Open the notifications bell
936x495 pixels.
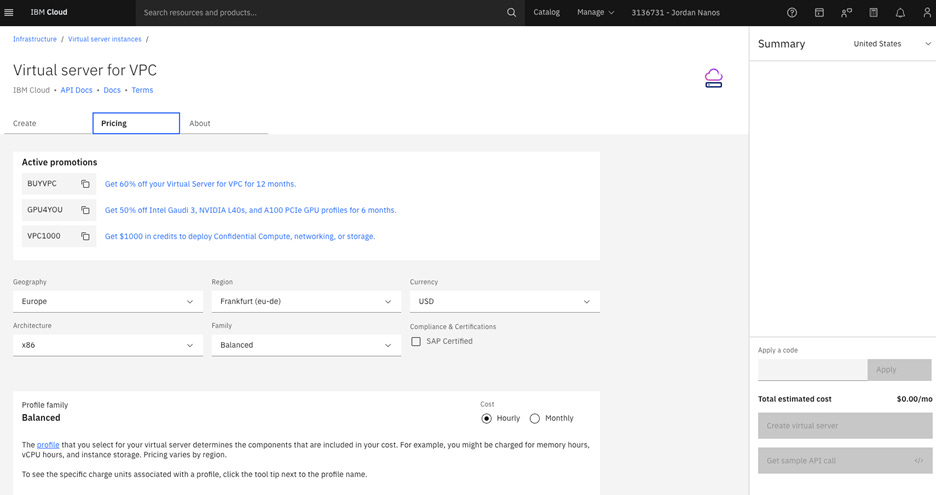pyautogui.click(x=900, y=13)
